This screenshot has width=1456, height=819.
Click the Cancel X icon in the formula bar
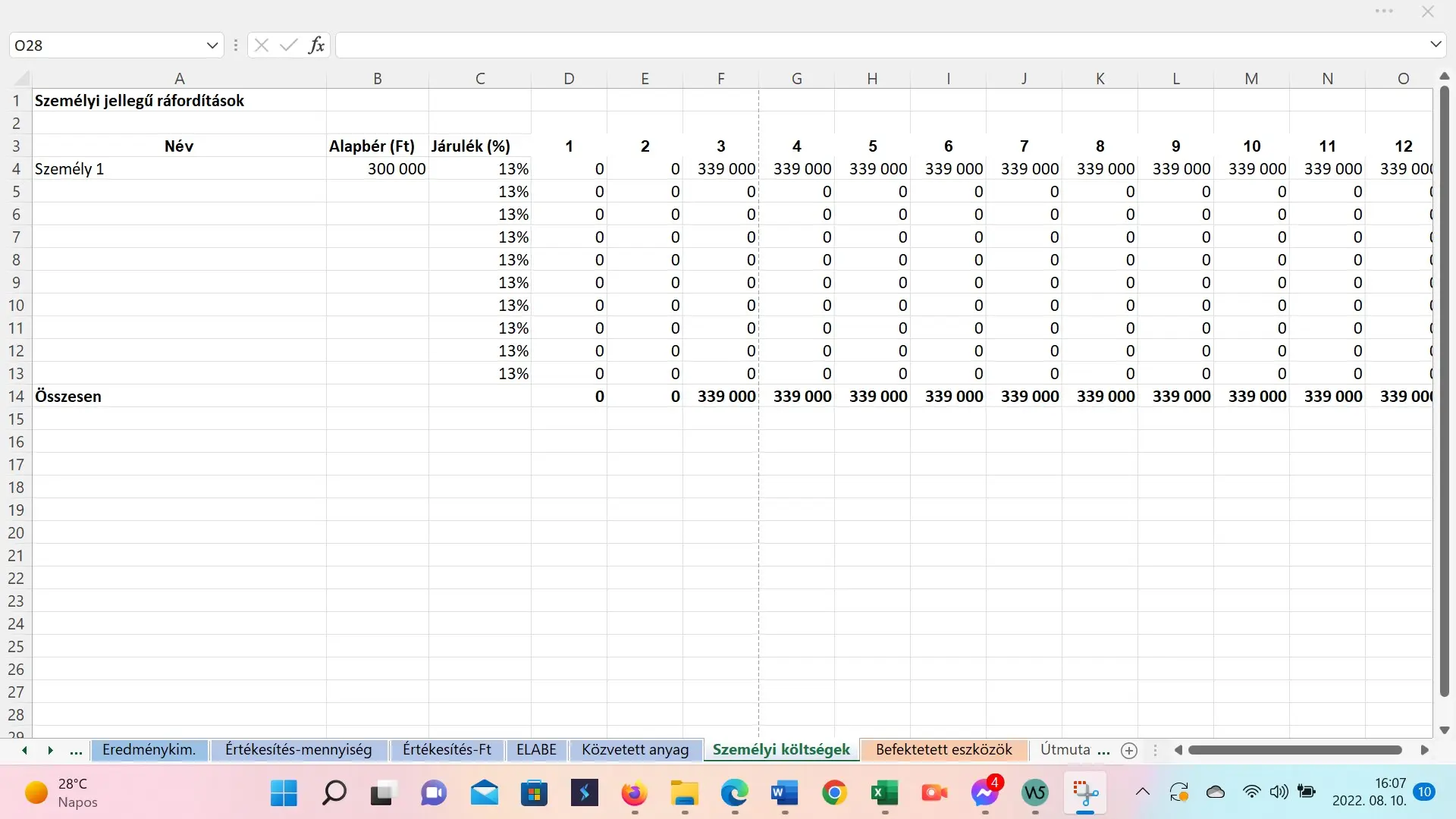click(x=262, y=45)
